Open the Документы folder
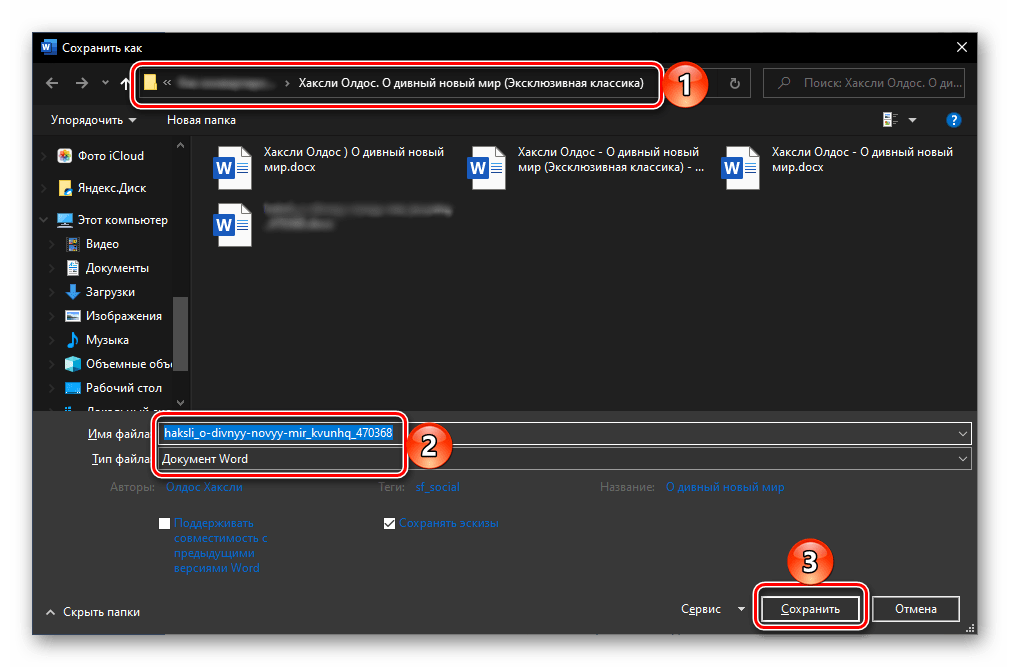This screenshot has height=667, width=1010. click(108, 268)
